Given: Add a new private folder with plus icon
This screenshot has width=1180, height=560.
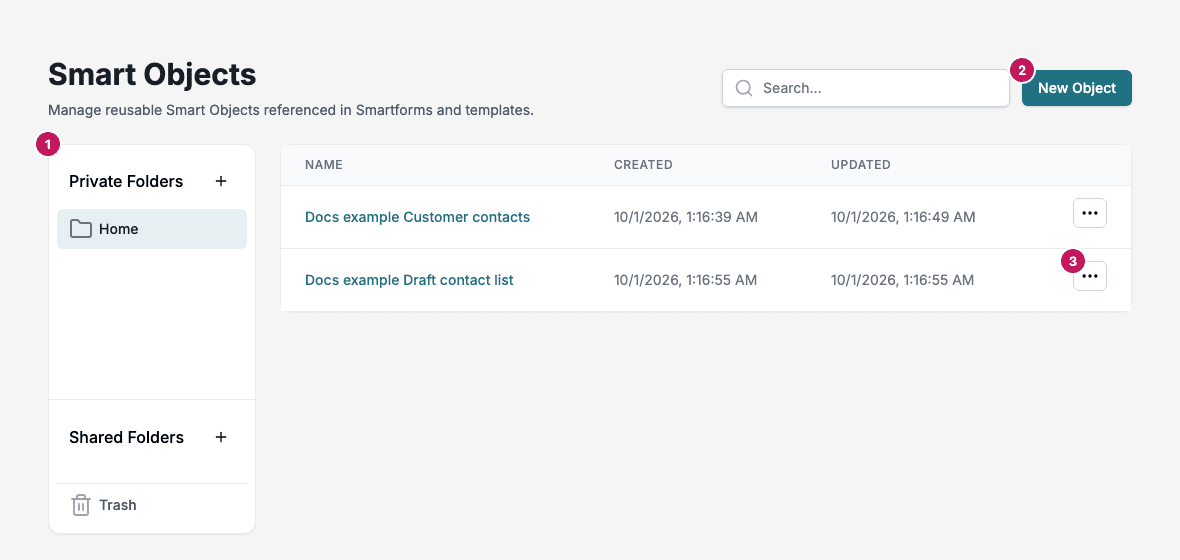Looking at the screenshot, I should 220,181.
